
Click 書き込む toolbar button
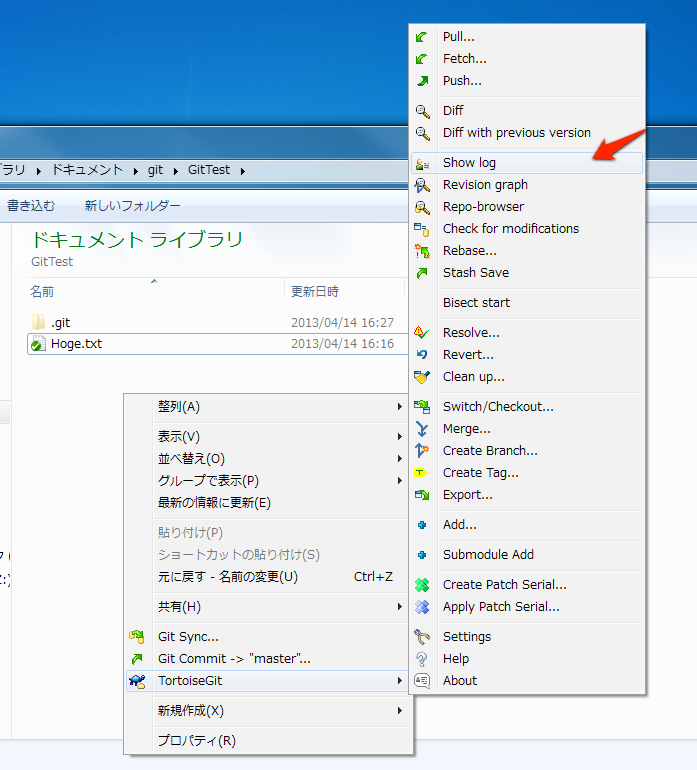point(31,206)
